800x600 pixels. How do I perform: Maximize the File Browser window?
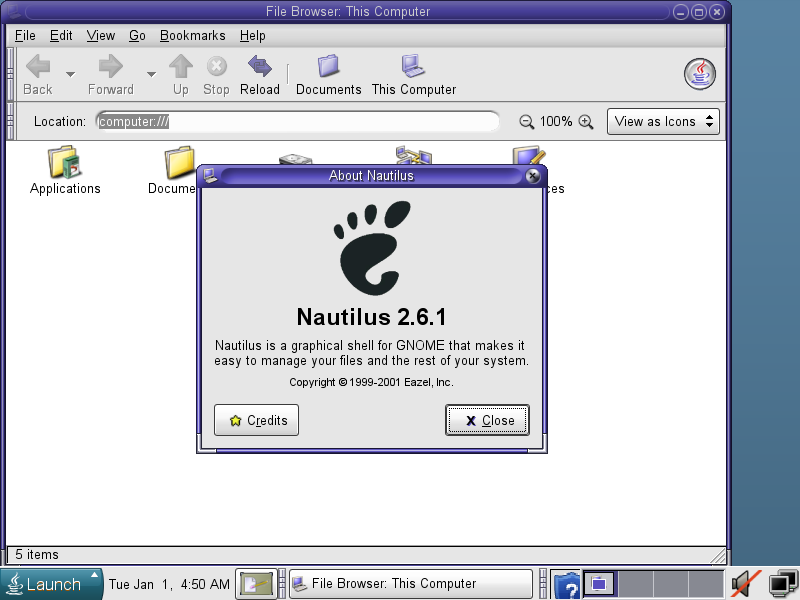699,12
